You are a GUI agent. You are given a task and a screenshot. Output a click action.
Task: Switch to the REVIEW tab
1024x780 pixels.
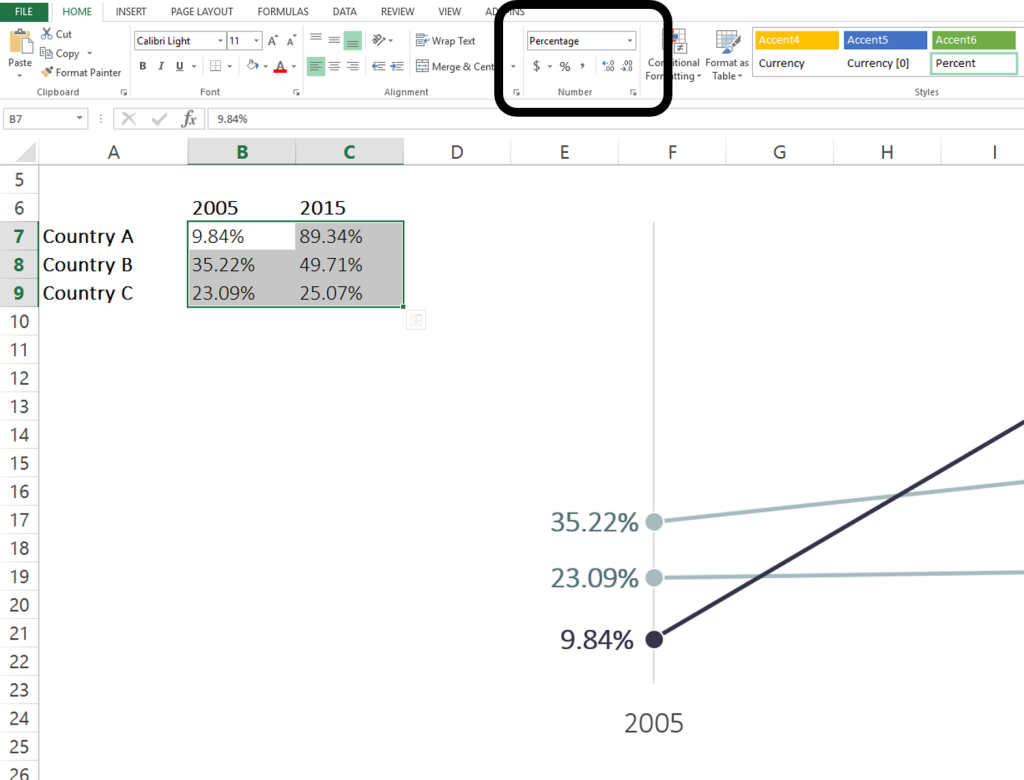click(x=398, y=12)
